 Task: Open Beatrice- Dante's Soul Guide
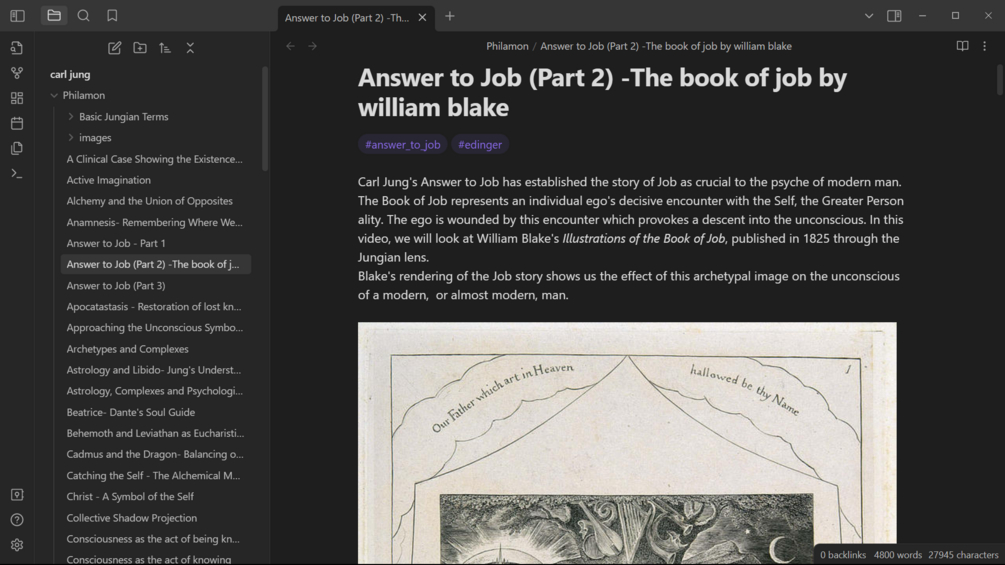click(154, 413)
